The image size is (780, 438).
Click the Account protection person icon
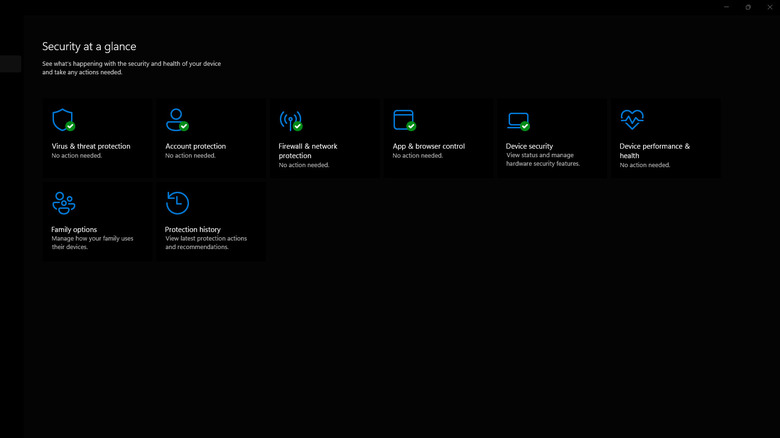click(x=177, y=121)
